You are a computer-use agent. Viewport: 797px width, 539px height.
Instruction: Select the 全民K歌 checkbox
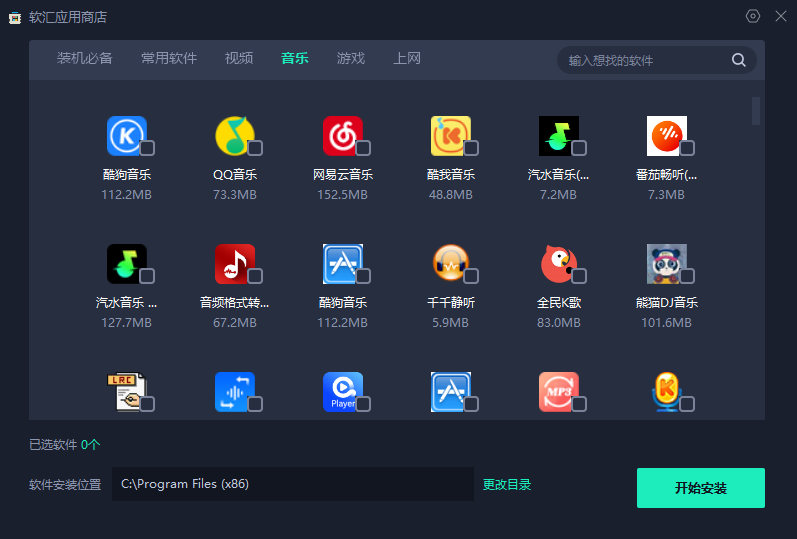(x=579, y=276)
